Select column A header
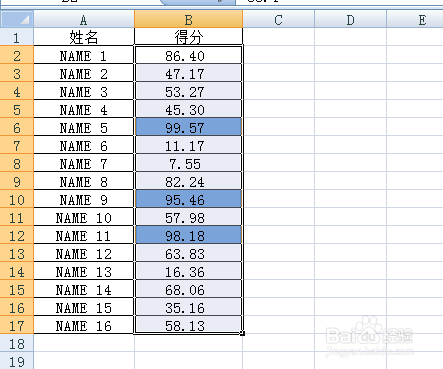 coord(84,20)
